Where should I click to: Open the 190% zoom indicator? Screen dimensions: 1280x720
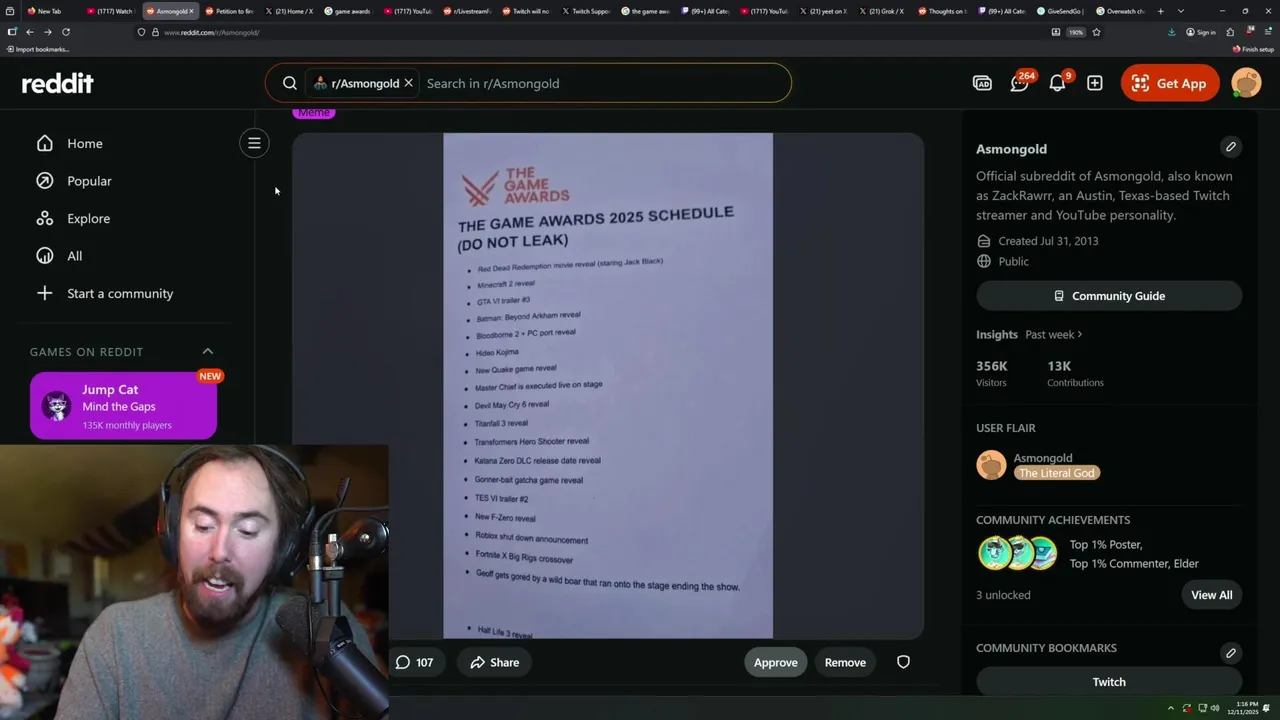point(1076,32)
